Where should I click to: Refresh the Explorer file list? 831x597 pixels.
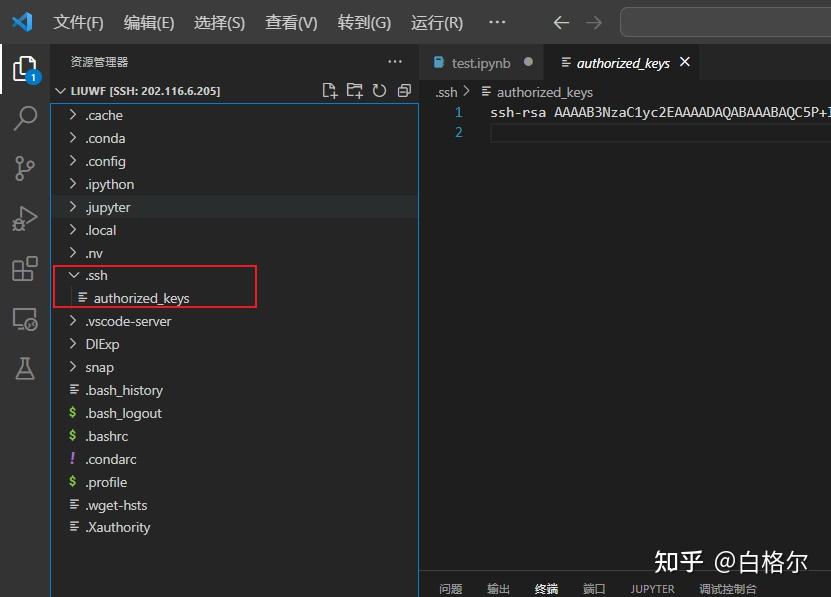(379, 90)
